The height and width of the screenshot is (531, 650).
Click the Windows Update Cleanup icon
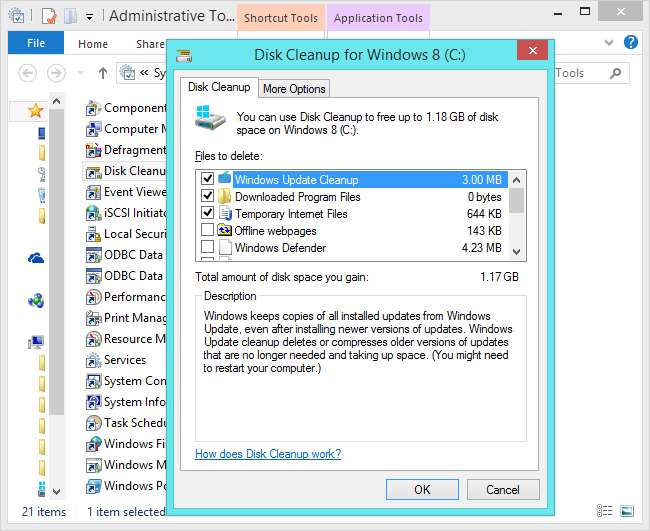click(x=225, y=178)
